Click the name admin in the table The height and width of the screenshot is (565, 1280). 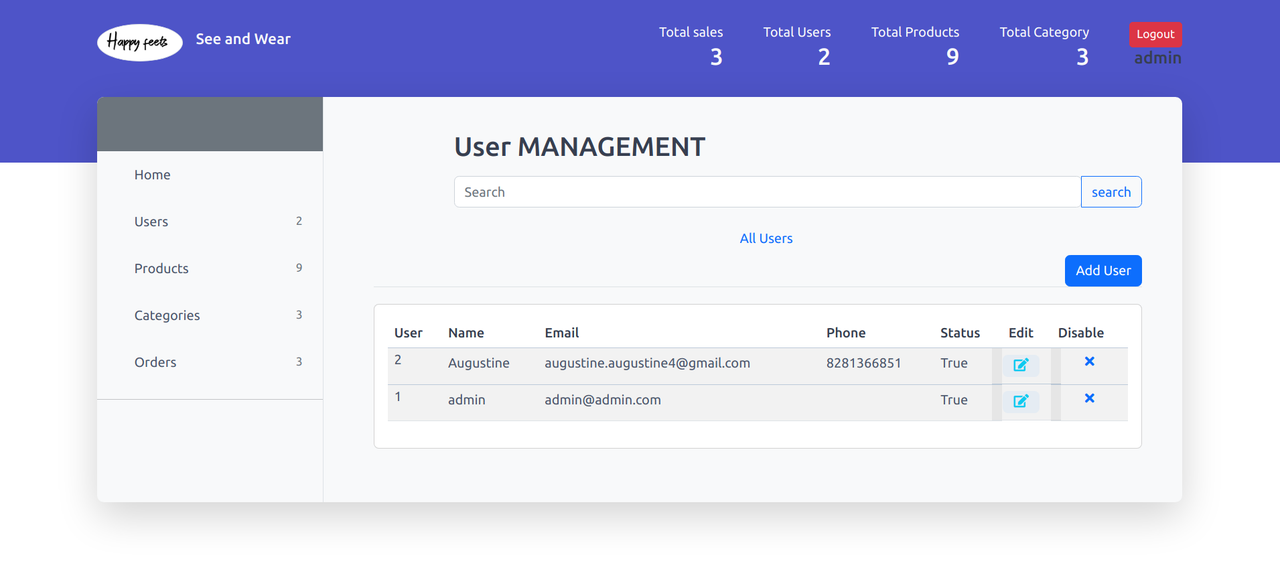(467, 400)
